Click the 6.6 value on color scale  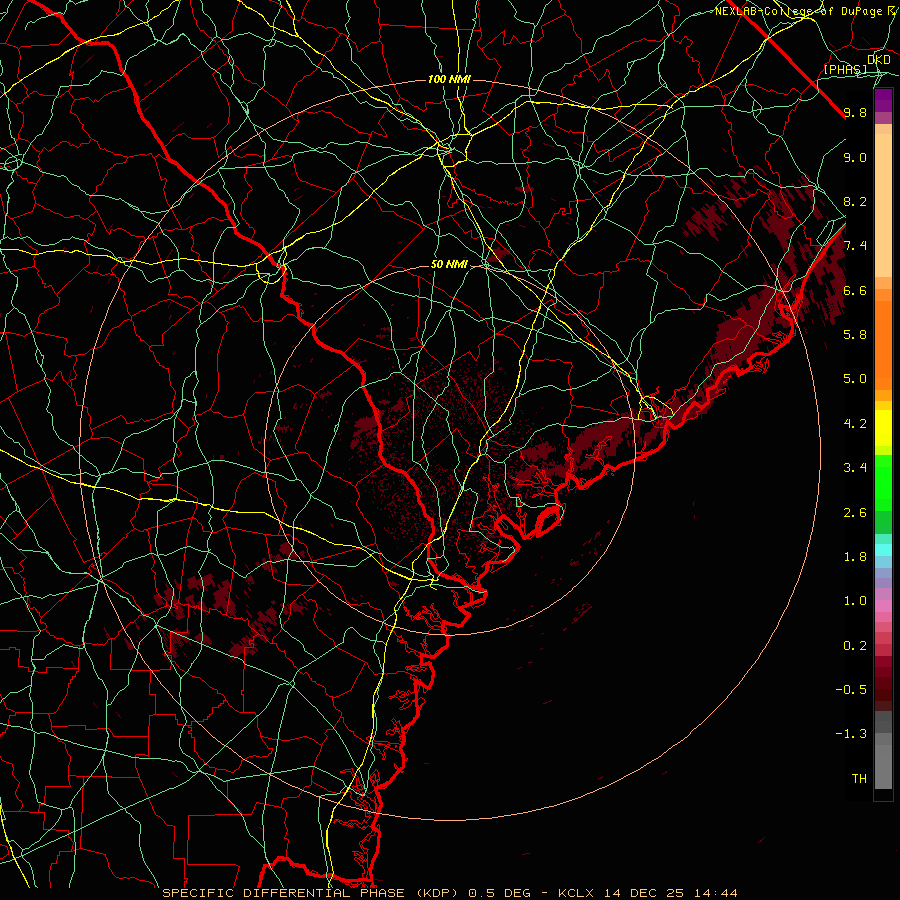click(855, 291)
